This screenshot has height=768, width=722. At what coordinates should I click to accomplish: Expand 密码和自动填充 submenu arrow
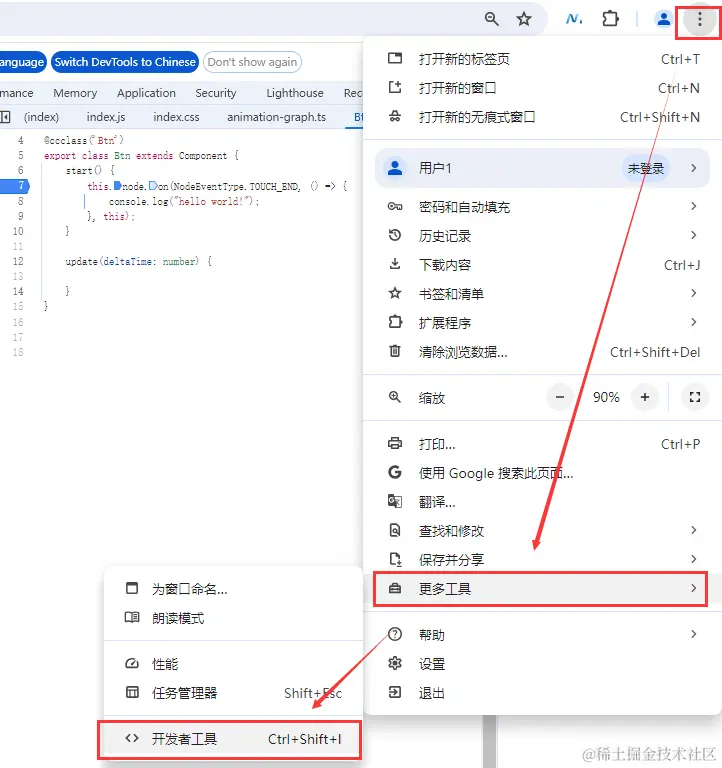(x=694, y=206)
